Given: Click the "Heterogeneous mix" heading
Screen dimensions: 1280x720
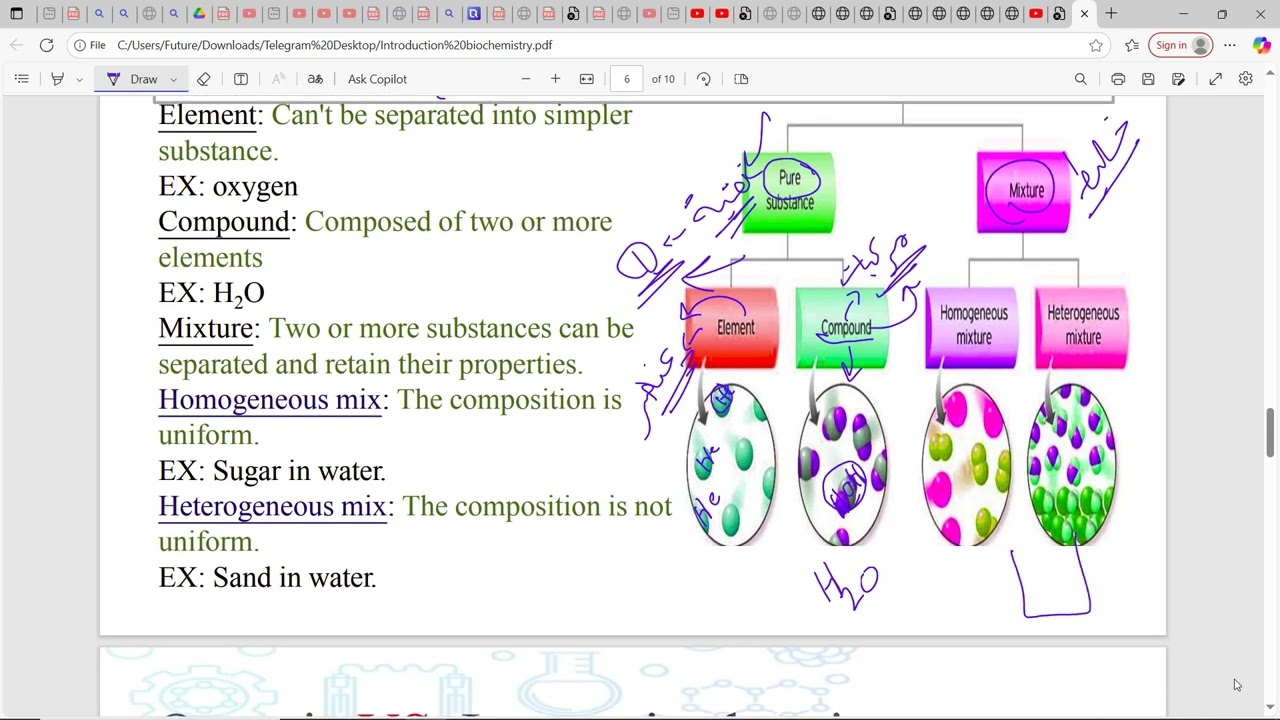Looking at the screenshot, I should pos(272,506).
